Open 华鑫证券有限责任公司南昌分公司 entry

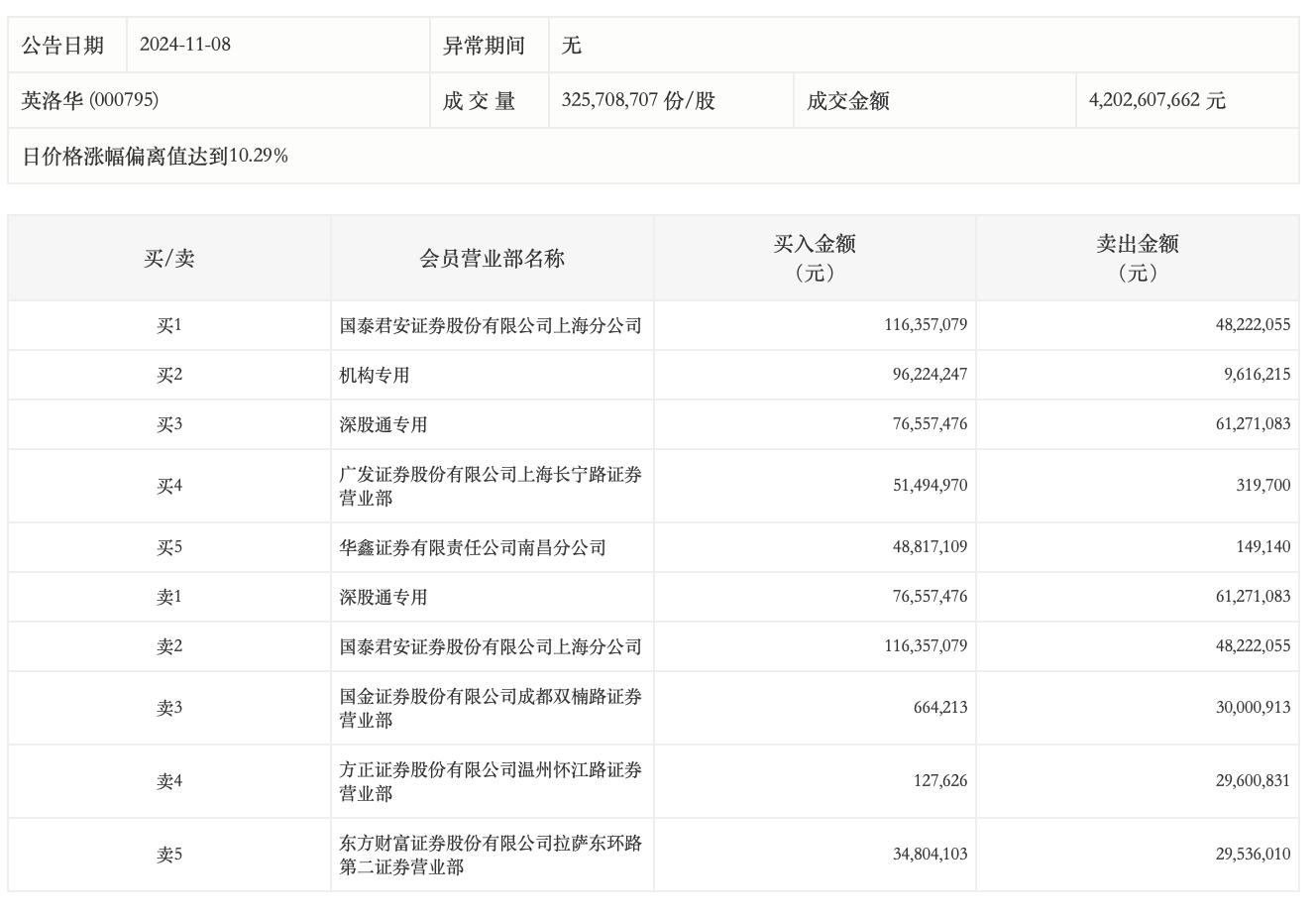coord(473,548)
